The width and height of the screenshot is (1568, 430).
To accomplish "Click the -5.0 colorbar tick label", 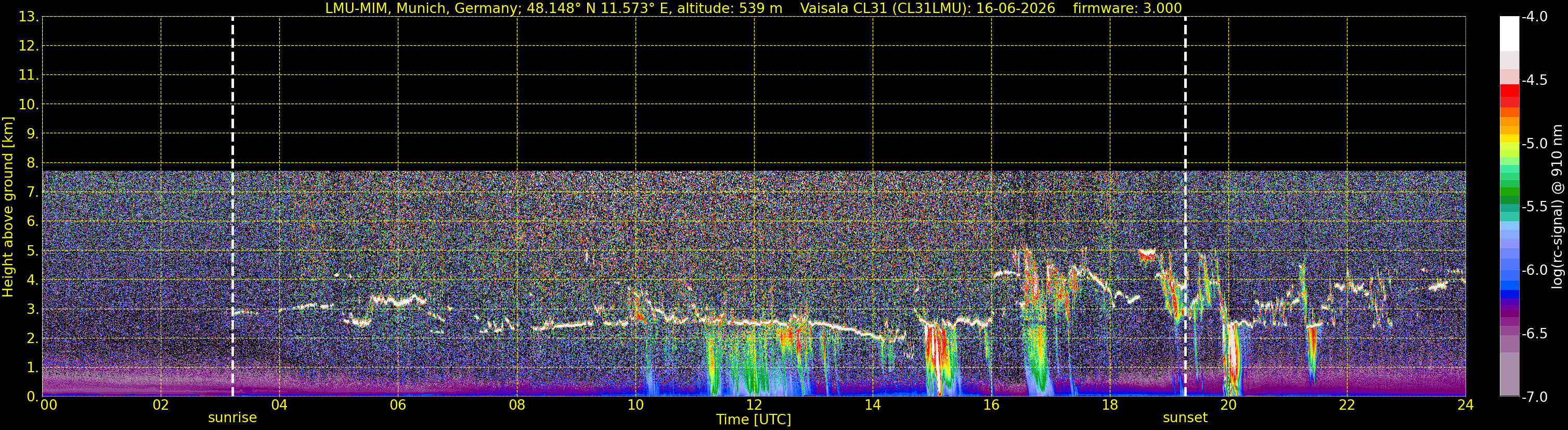I will click(x=1534, y=144).
